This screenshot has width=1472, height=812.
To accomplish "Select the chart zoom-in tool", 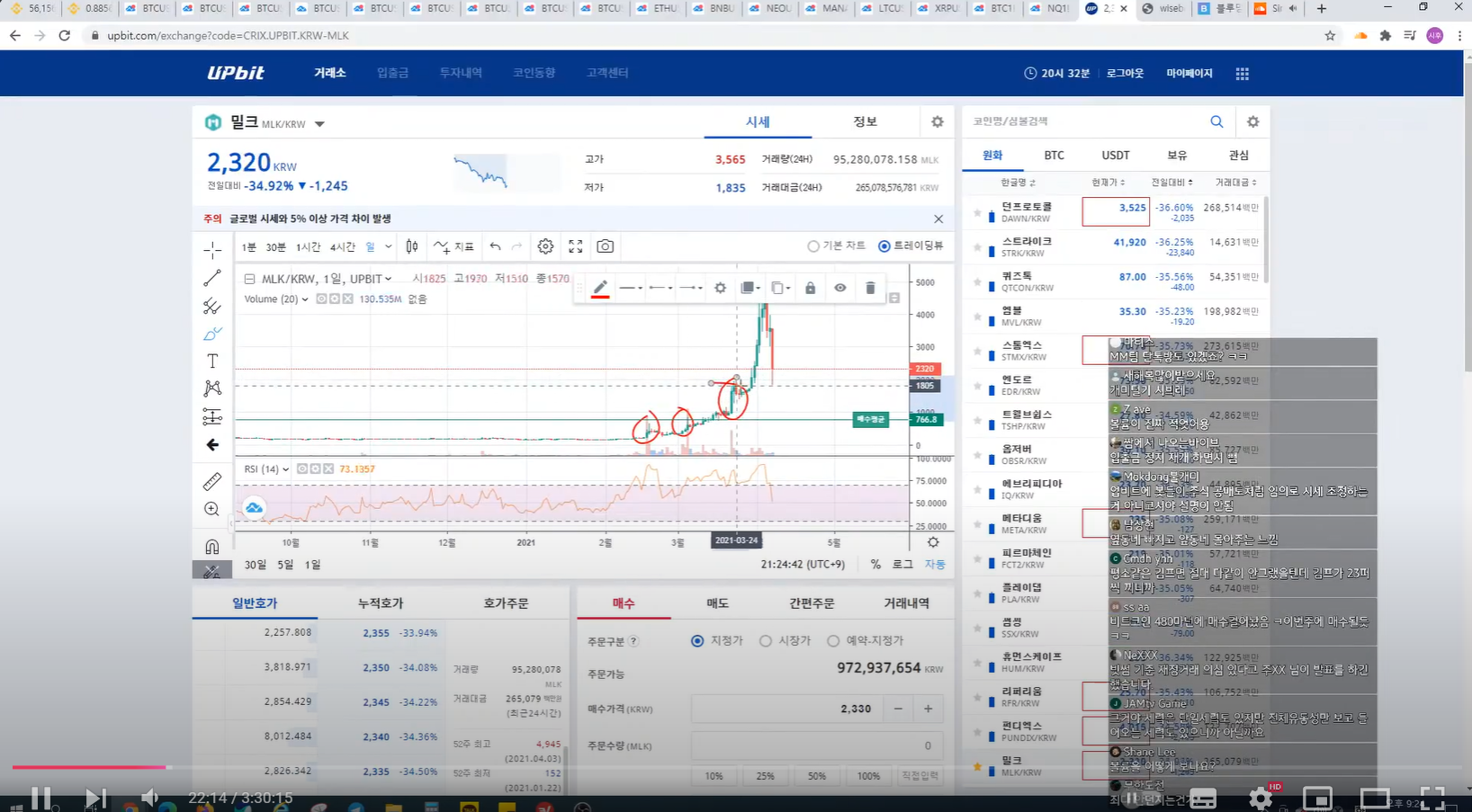I will point(212,509).
